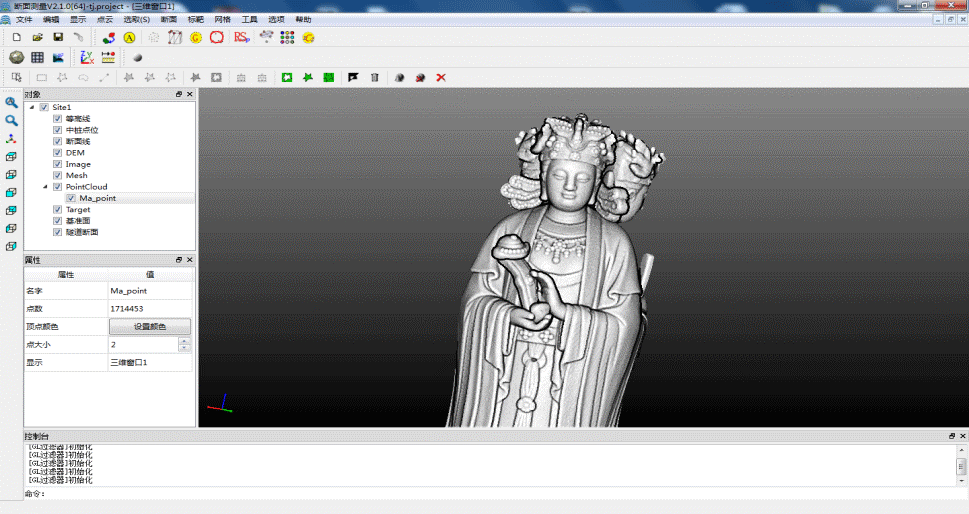Close the 属性 properties panel
The height and width of the screenshot is (514, 969).
pos(189,260)
